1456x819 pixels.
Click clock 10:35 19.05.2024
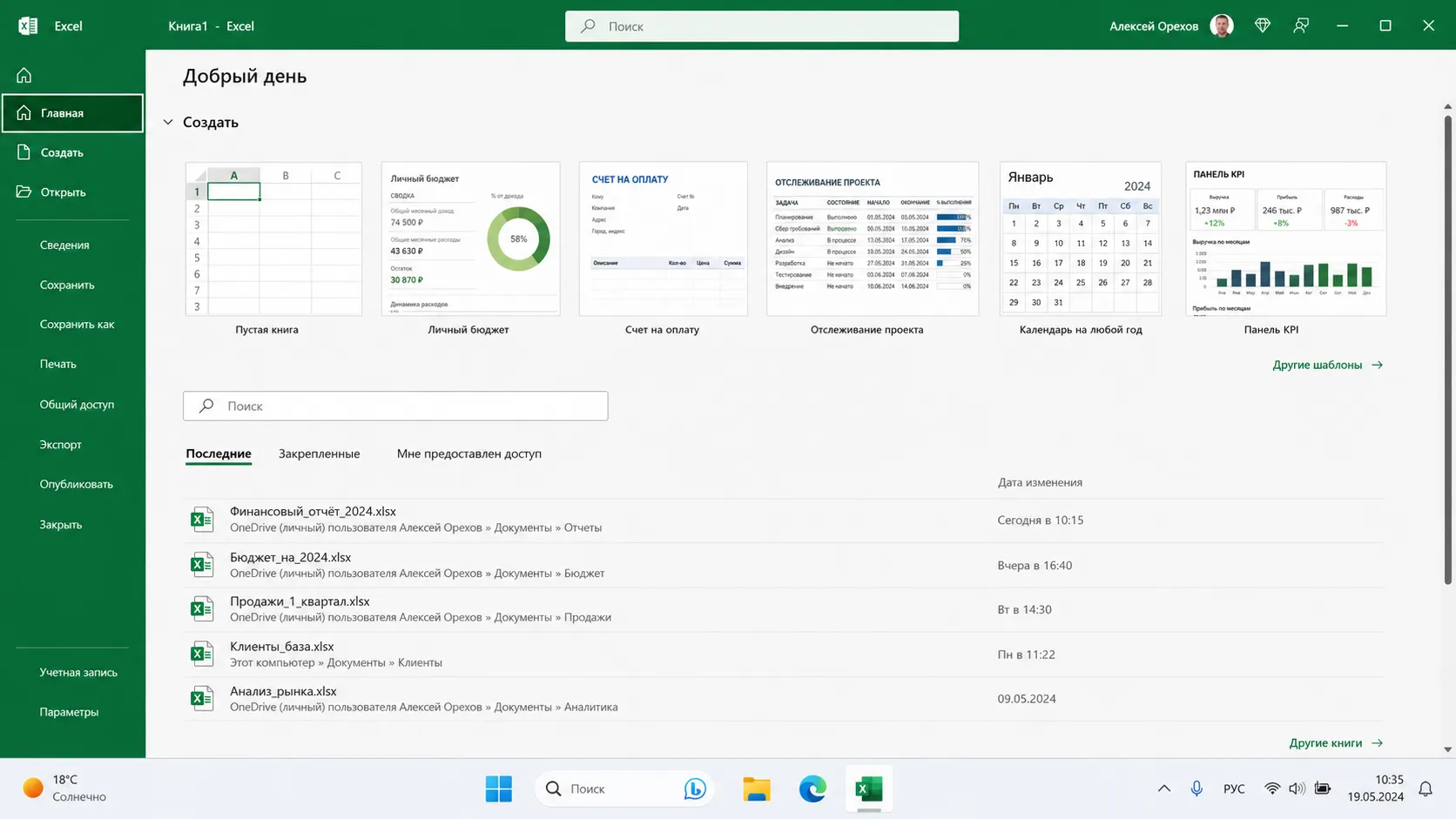pos(1375,788)
